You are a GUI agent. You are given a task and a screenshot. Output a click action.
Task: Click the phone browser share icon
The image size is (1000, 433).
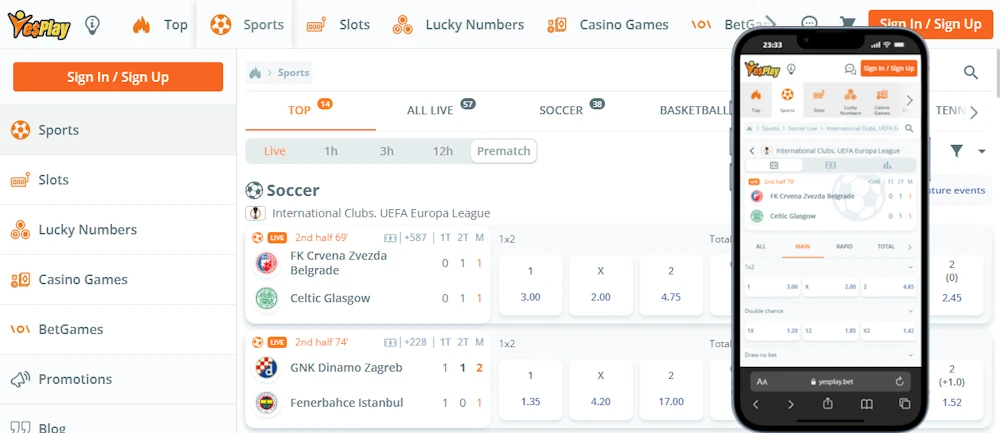828,404
